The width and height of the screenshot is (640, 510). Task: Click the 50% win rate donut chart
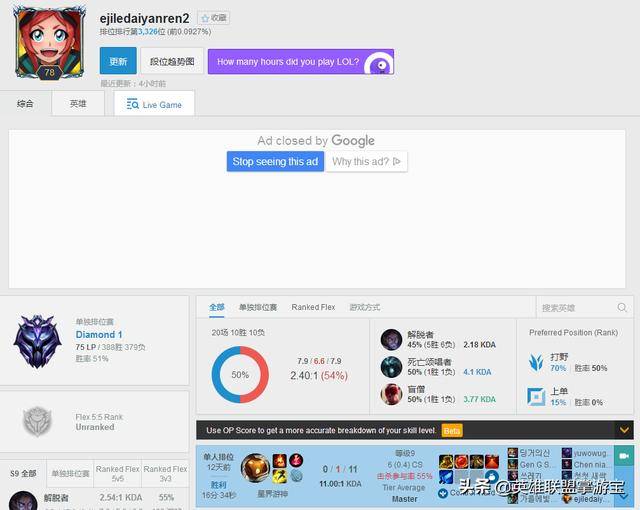240,375
